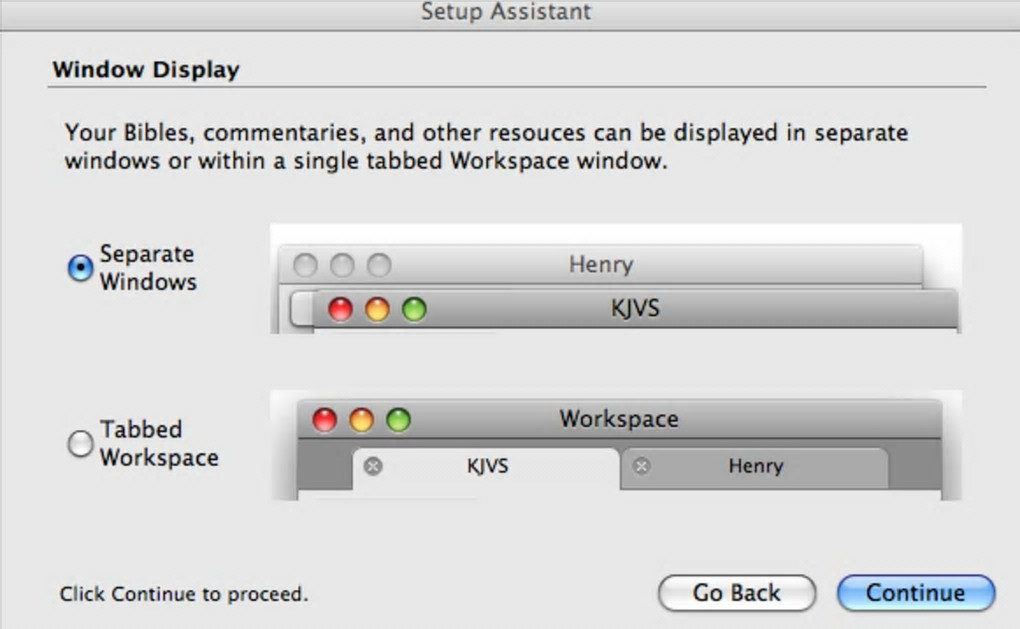Click green zoom dot on KJVS window preview

click(x=414, y=310)
